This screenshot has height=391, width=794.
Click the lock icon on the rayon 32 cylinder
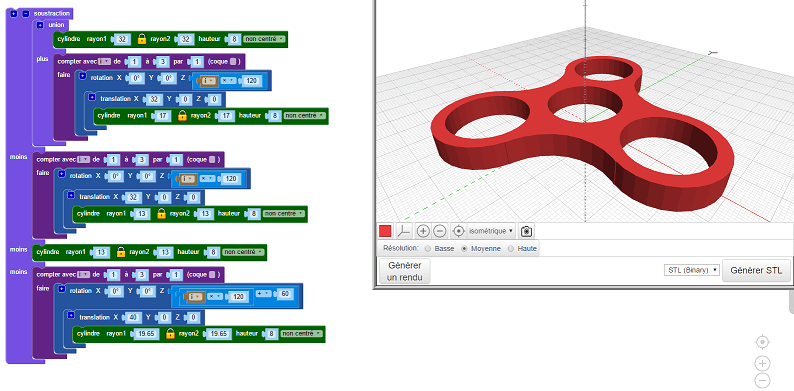point(142,38)
